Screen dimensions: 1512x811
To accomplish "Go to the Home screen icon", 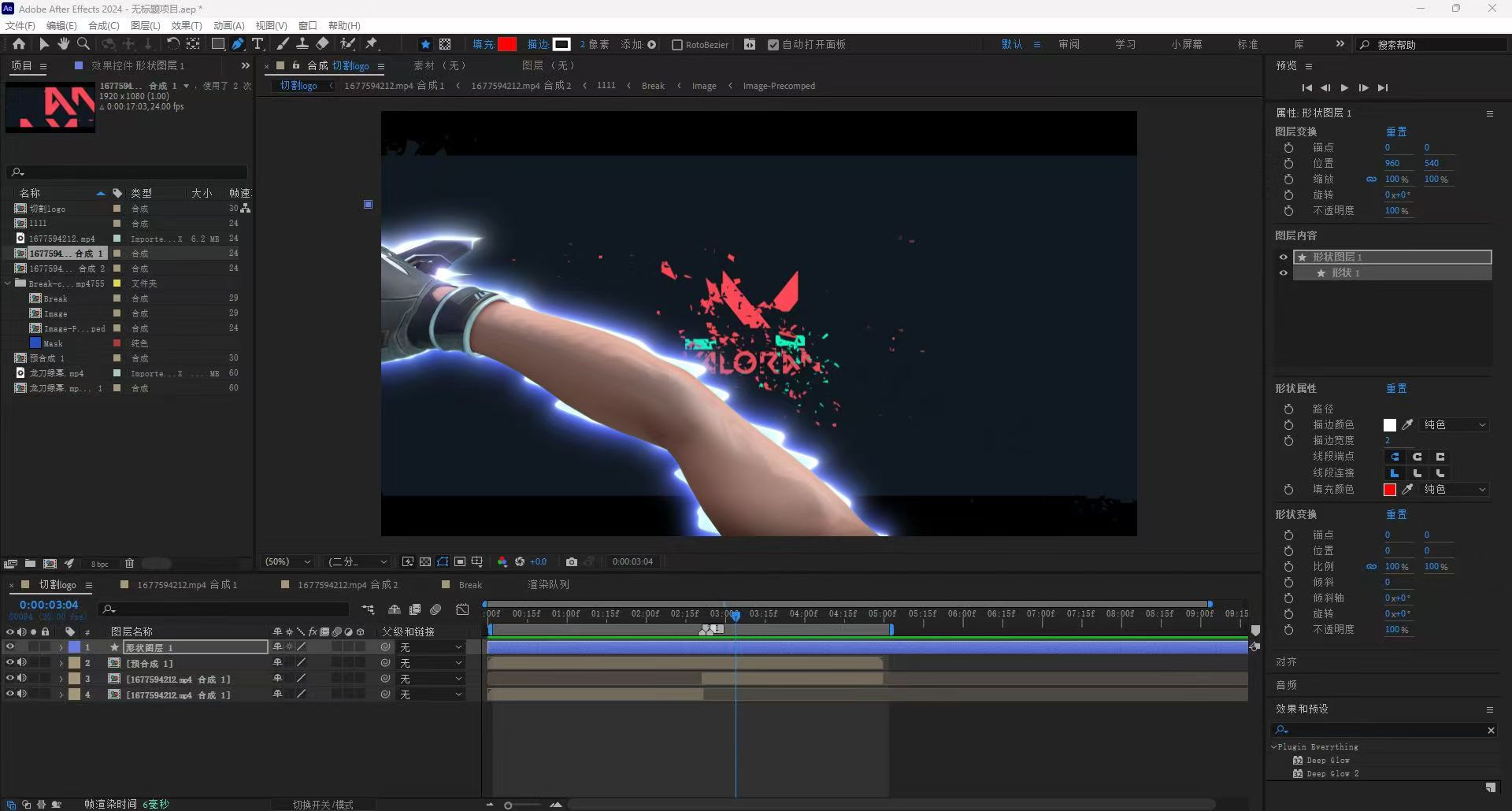I will [x=19, y=44].
